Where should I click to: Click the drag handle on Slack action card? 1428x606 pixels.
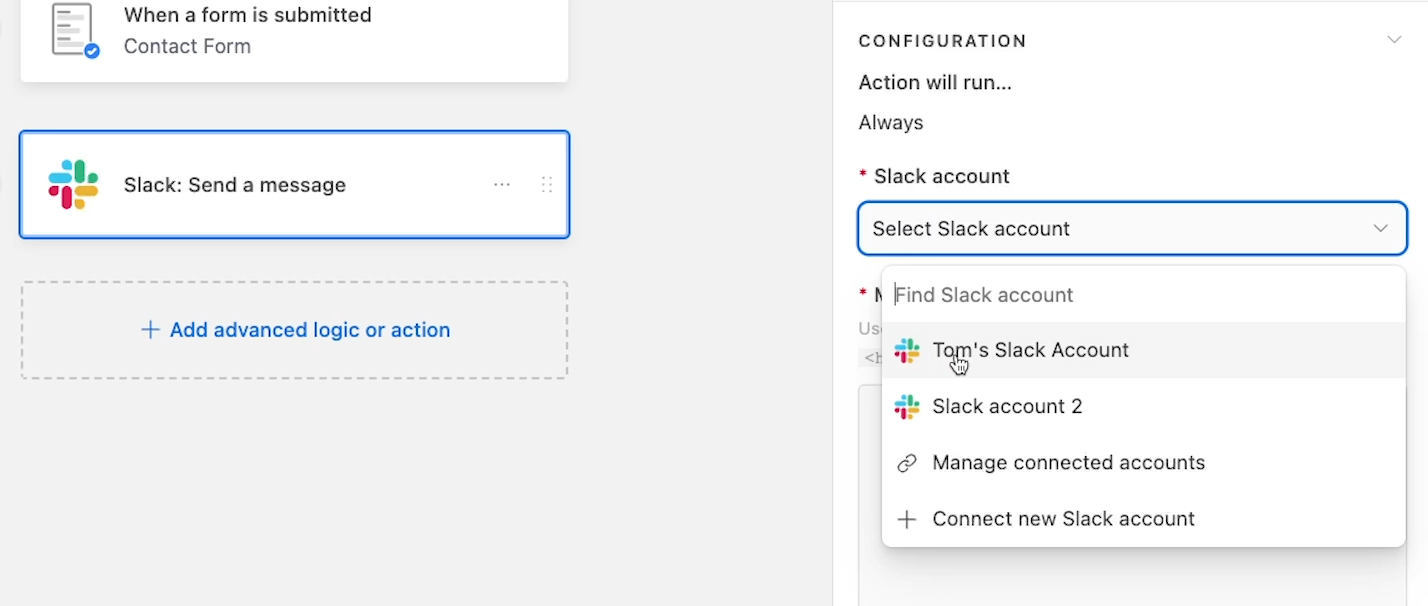pyautogui.click(x=547, y=185)
